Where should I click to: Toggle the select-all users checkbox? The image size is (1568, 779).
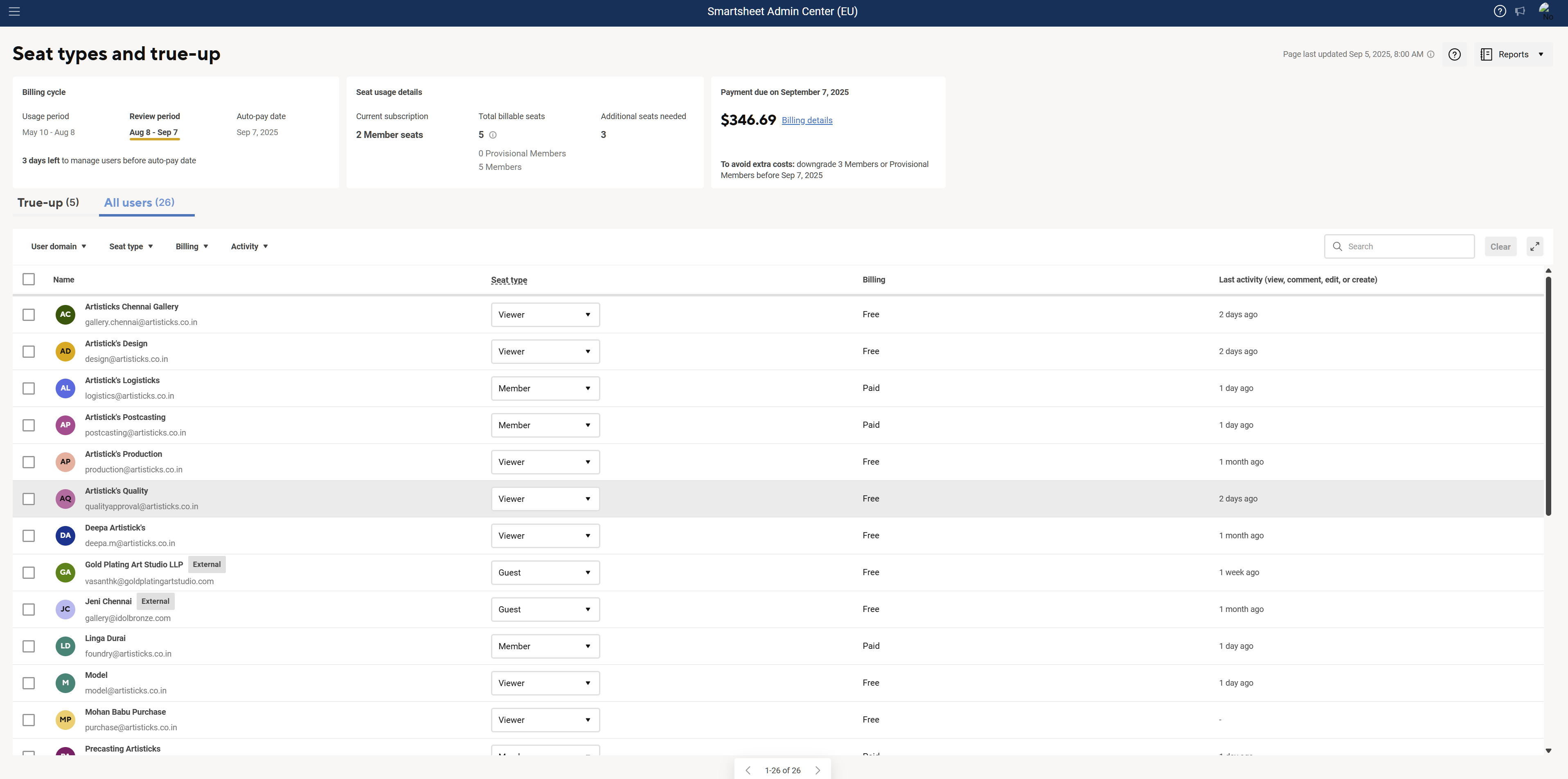tap(29, 279)
